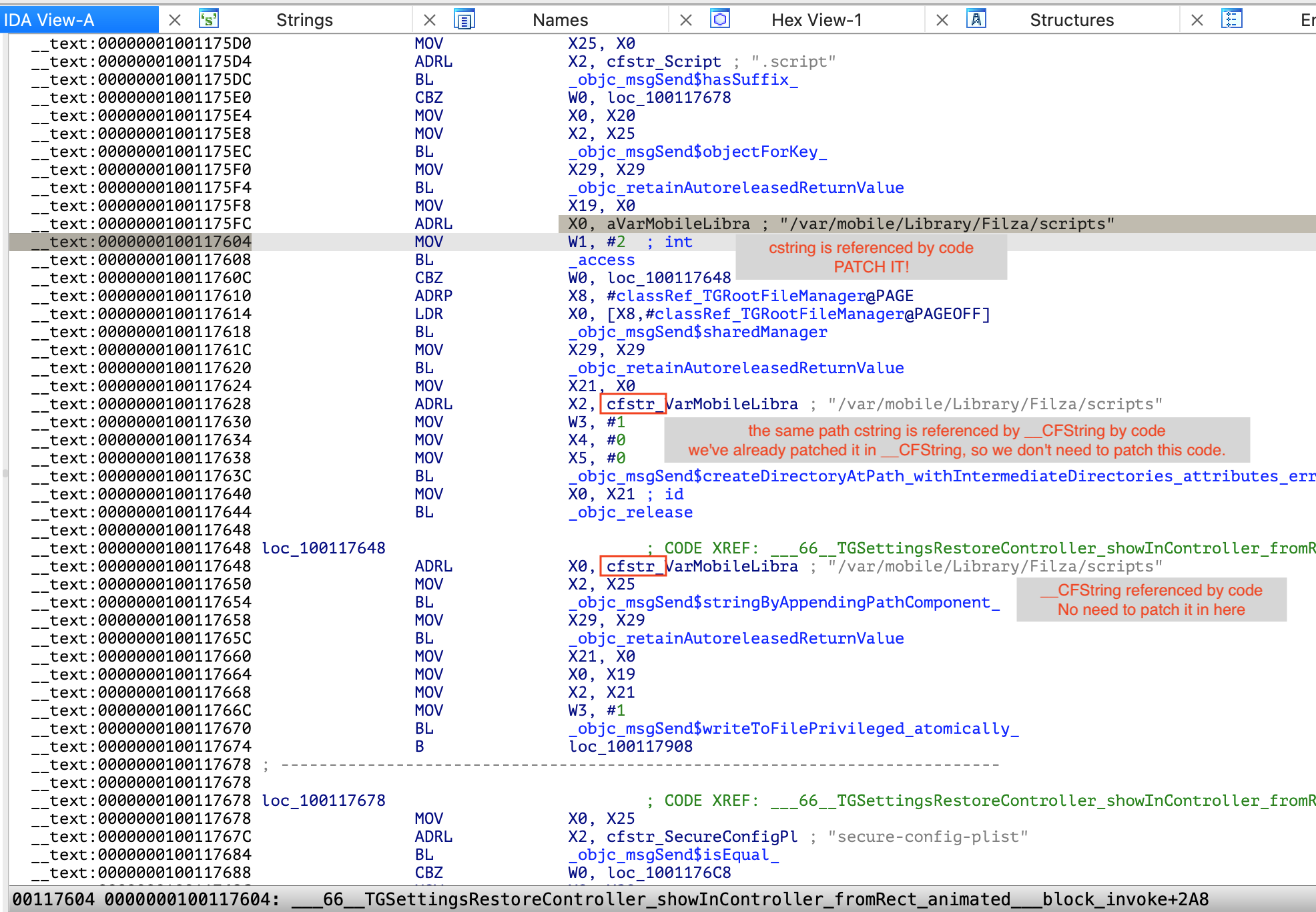The height and width of the screenshot is (912, 1316).
Task: Click the Names tab list icon
Action: point(464,19)
